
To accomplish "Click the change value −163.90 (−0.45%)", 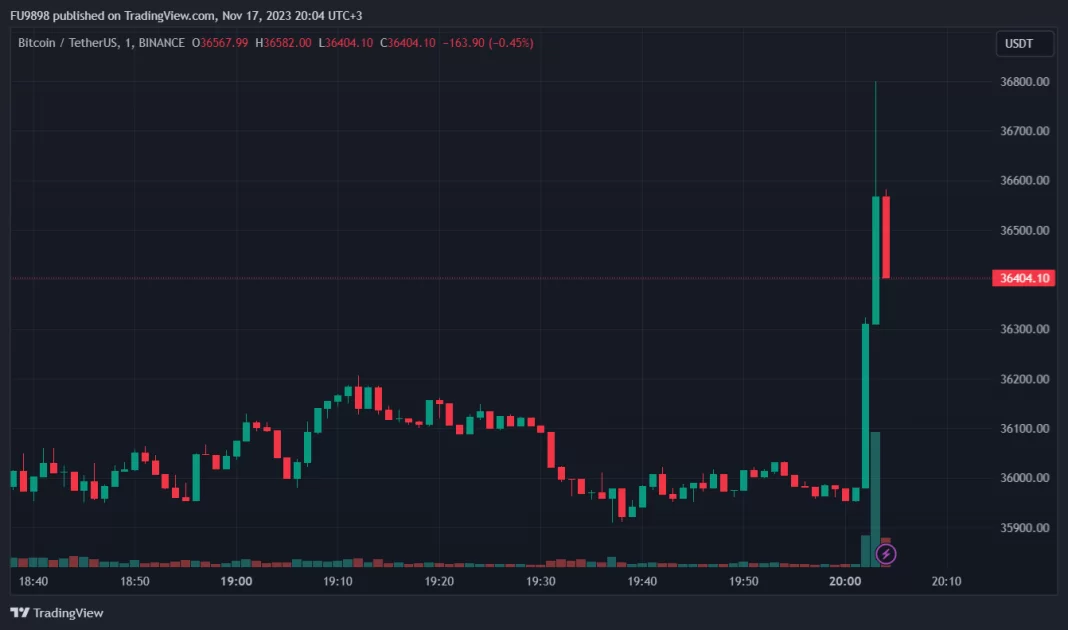I will point(490,43).
